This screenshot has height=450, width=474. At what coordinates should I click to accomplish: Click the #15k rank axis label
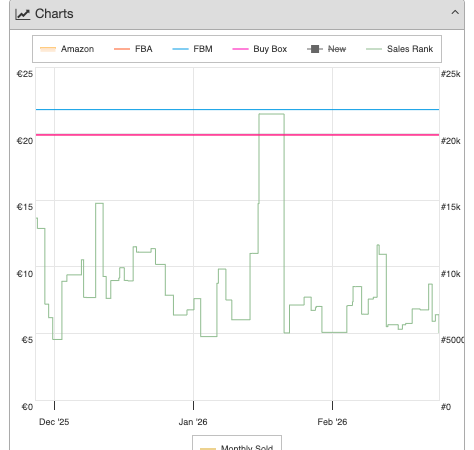coord(450,207)
